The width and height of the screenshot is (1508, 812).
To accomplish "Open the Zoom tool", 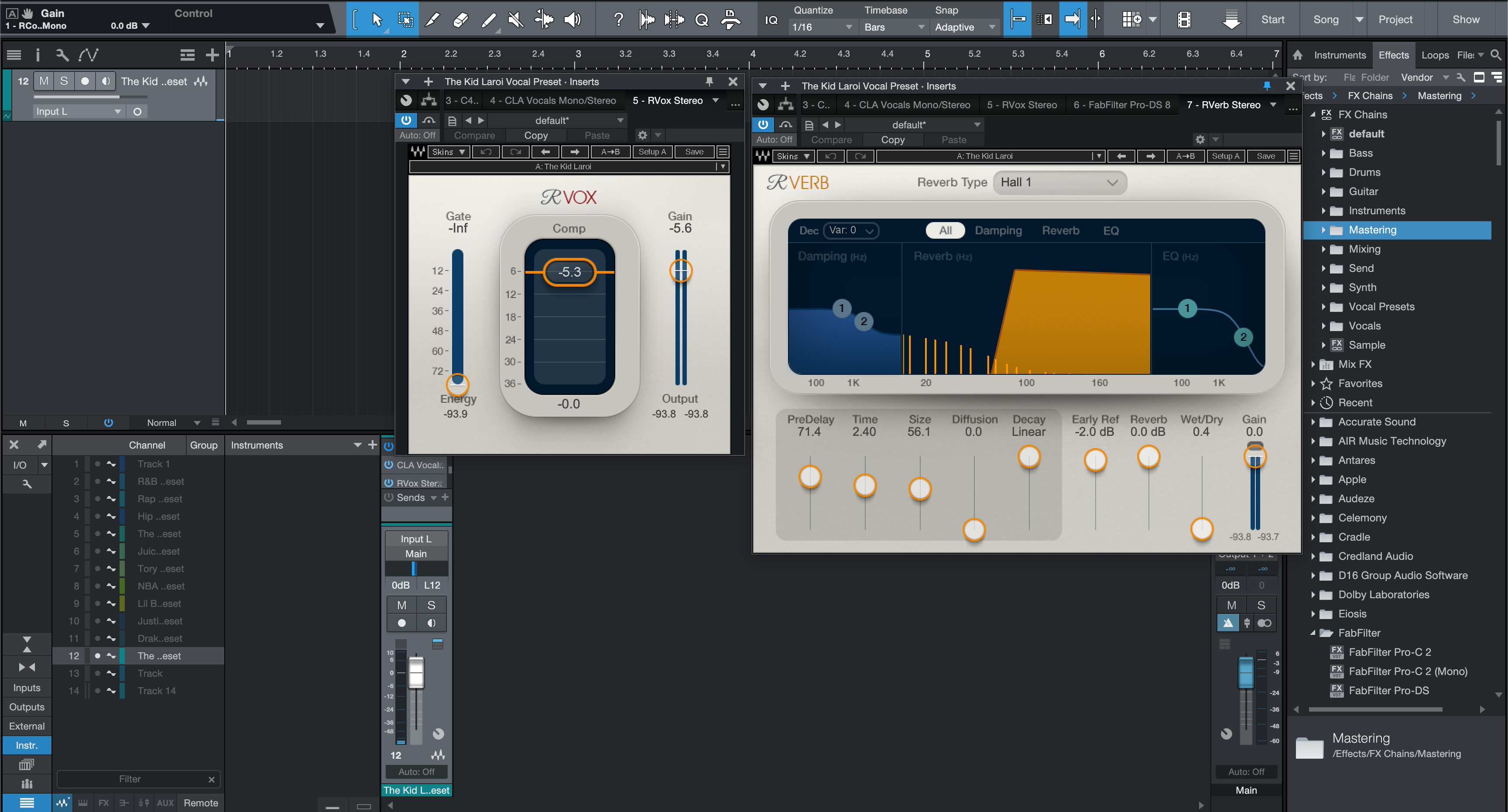I will click(702, 19).
